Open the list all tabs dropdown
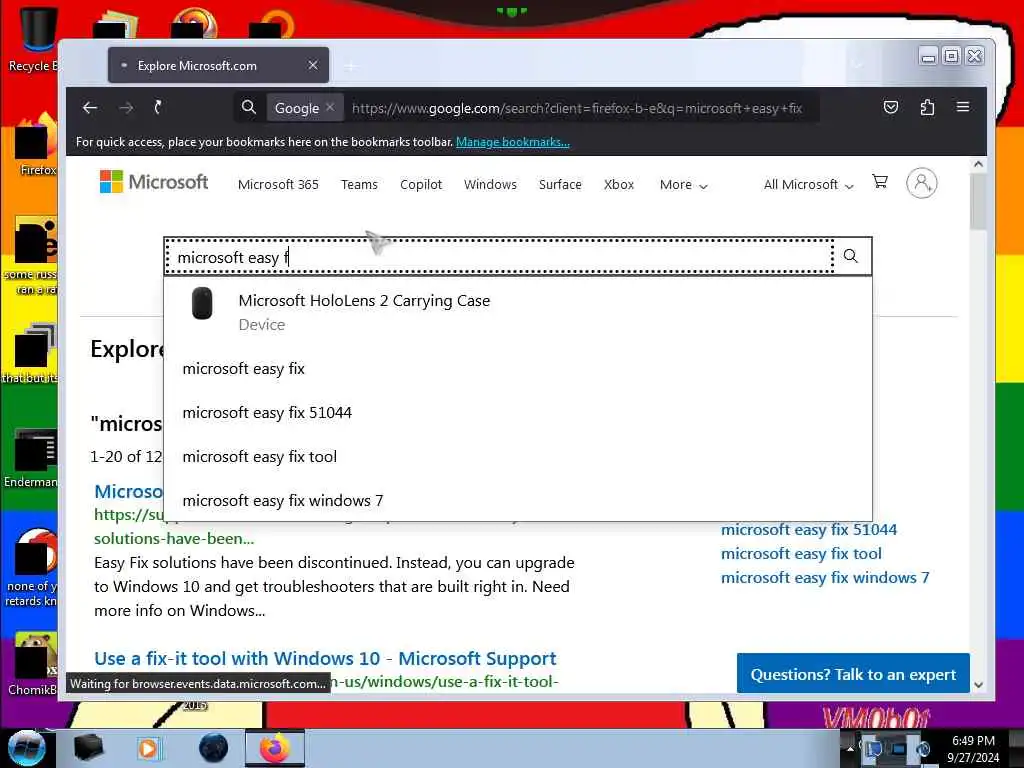 857,65
